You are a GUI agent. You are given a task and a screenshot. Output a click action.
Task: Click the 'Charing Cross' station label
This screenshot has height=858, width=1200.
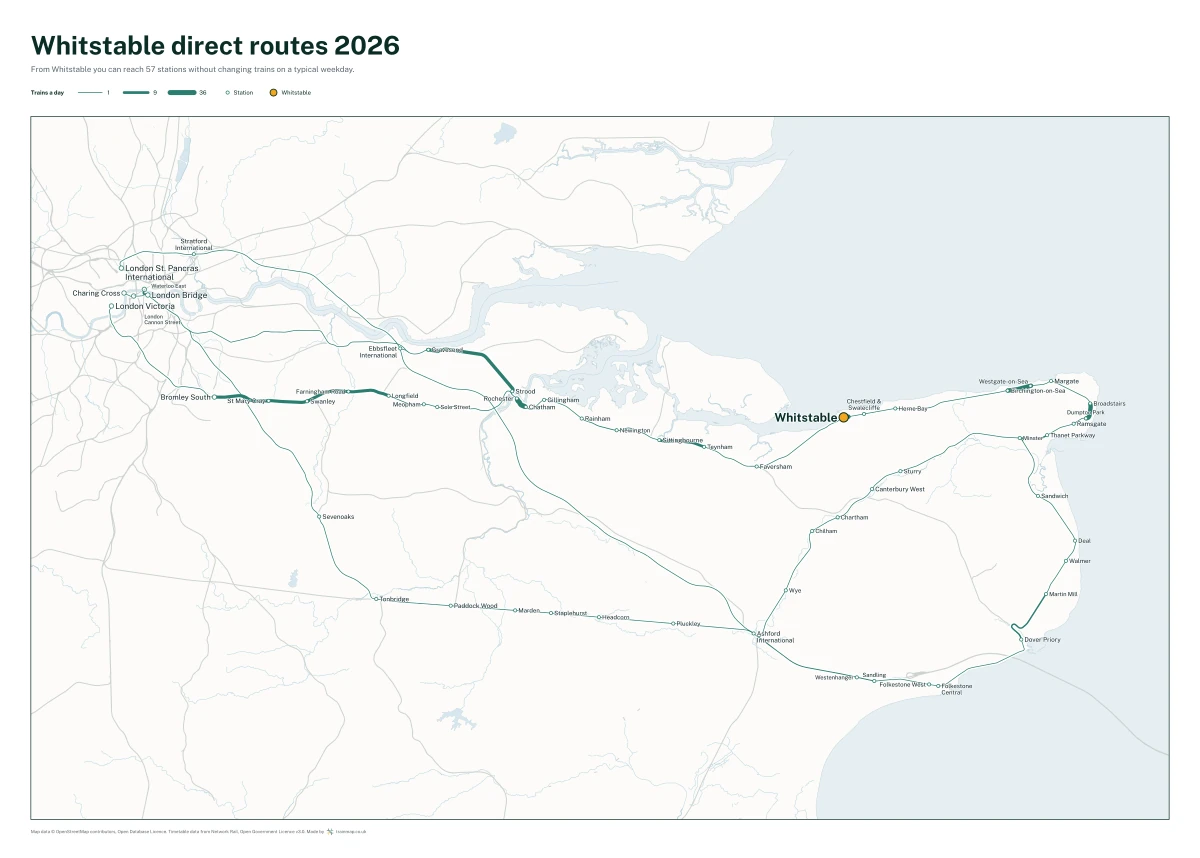coord(96,294)
